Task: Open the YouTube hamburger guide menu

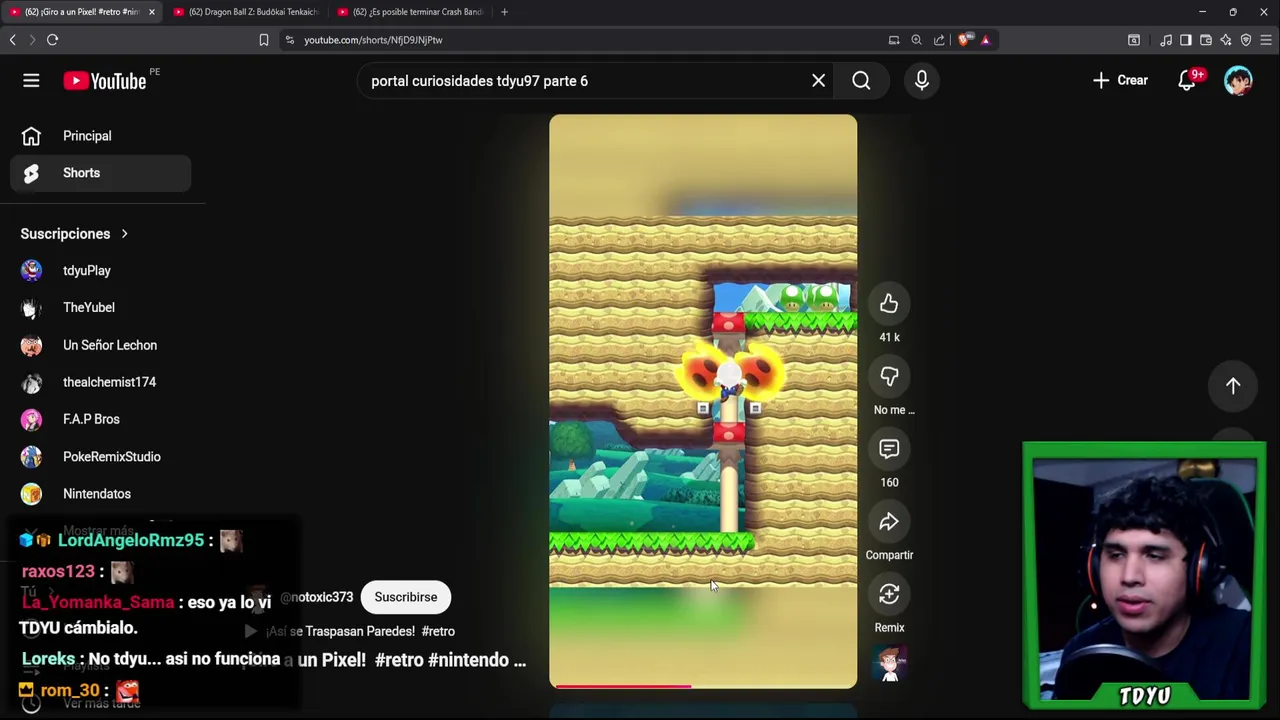Action: 31,81
